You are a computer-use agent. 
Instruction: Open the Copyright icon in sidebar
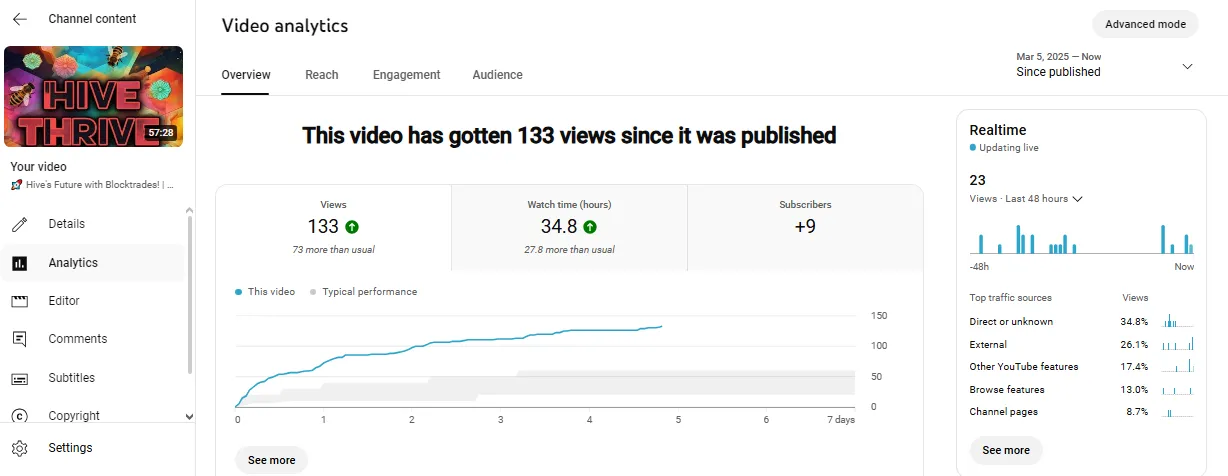click(x=20, y=416)
